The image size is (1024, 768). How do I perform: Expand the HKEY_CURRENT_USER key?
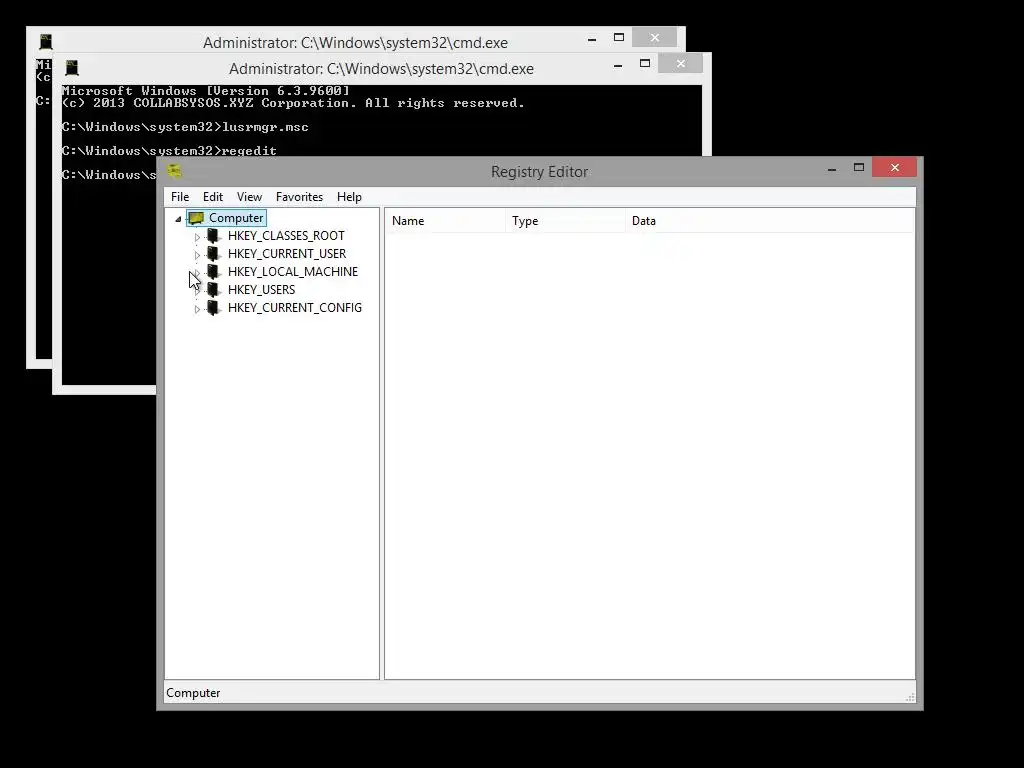click(x=197, y=255)
